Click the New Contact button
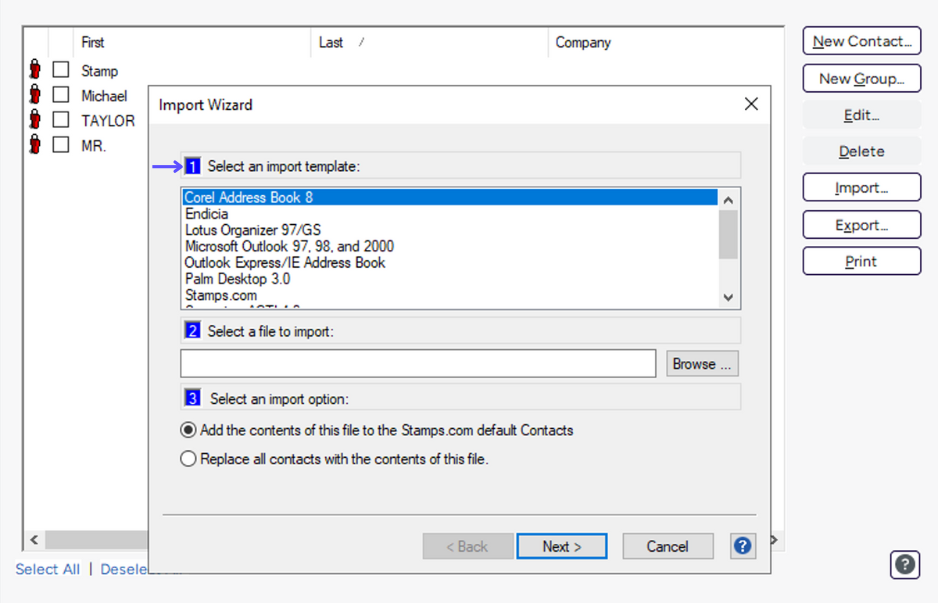The width and height of the screenshot is (938, 603). pyautogui.click(x=861, y=41)
